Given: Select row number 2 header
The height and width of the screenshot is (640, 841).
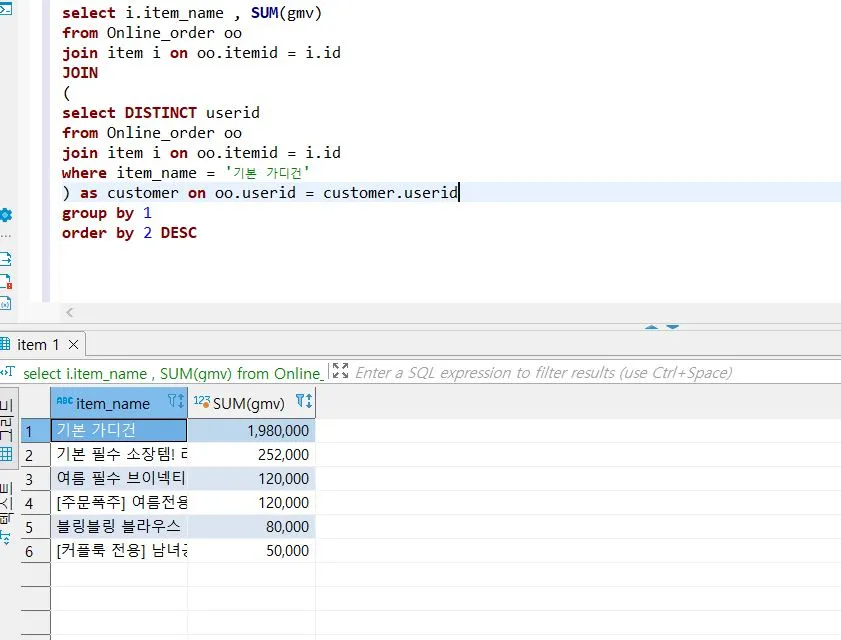Looking at the screenshot, I should tap(35, 455).
